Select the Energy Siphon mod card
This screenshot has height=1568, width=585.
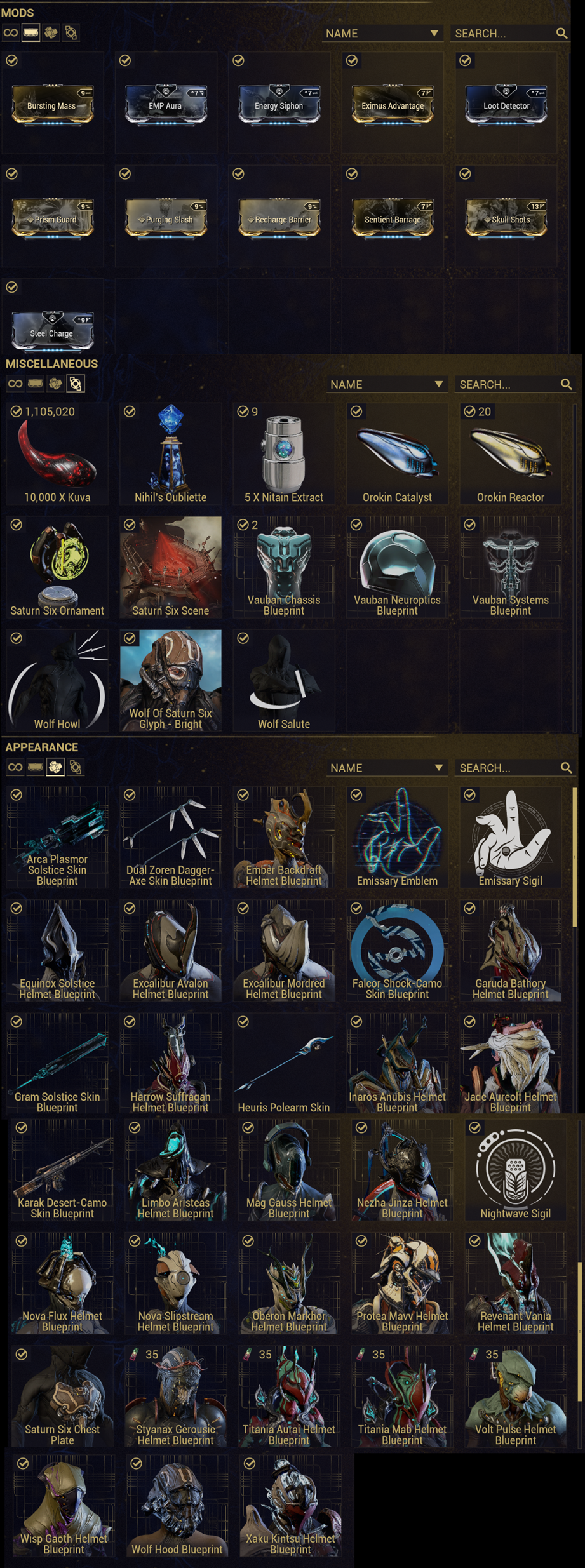pyautogui.click(x=279, y=105)
